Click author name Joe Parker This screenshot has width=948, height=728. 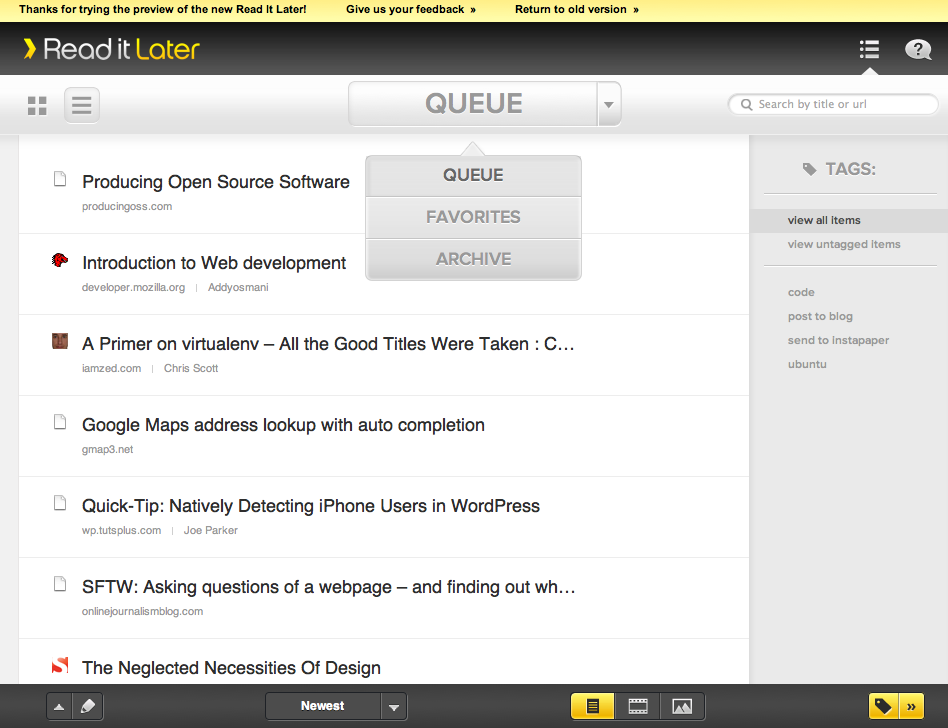tap(211, 530)
